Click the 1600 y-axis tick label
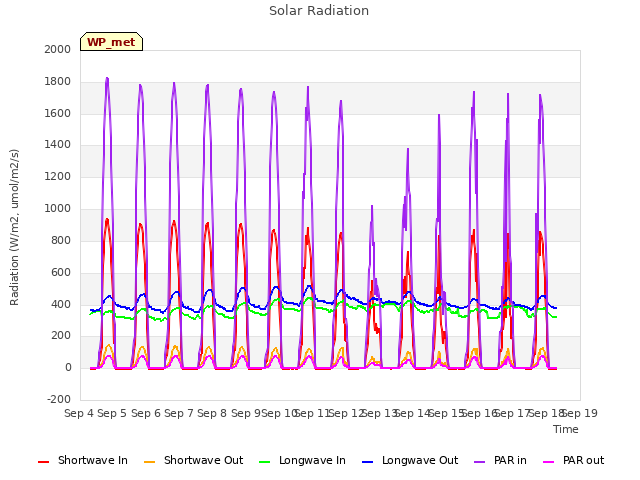This screenshot has height=480, width=640. (x=58, y=113)
